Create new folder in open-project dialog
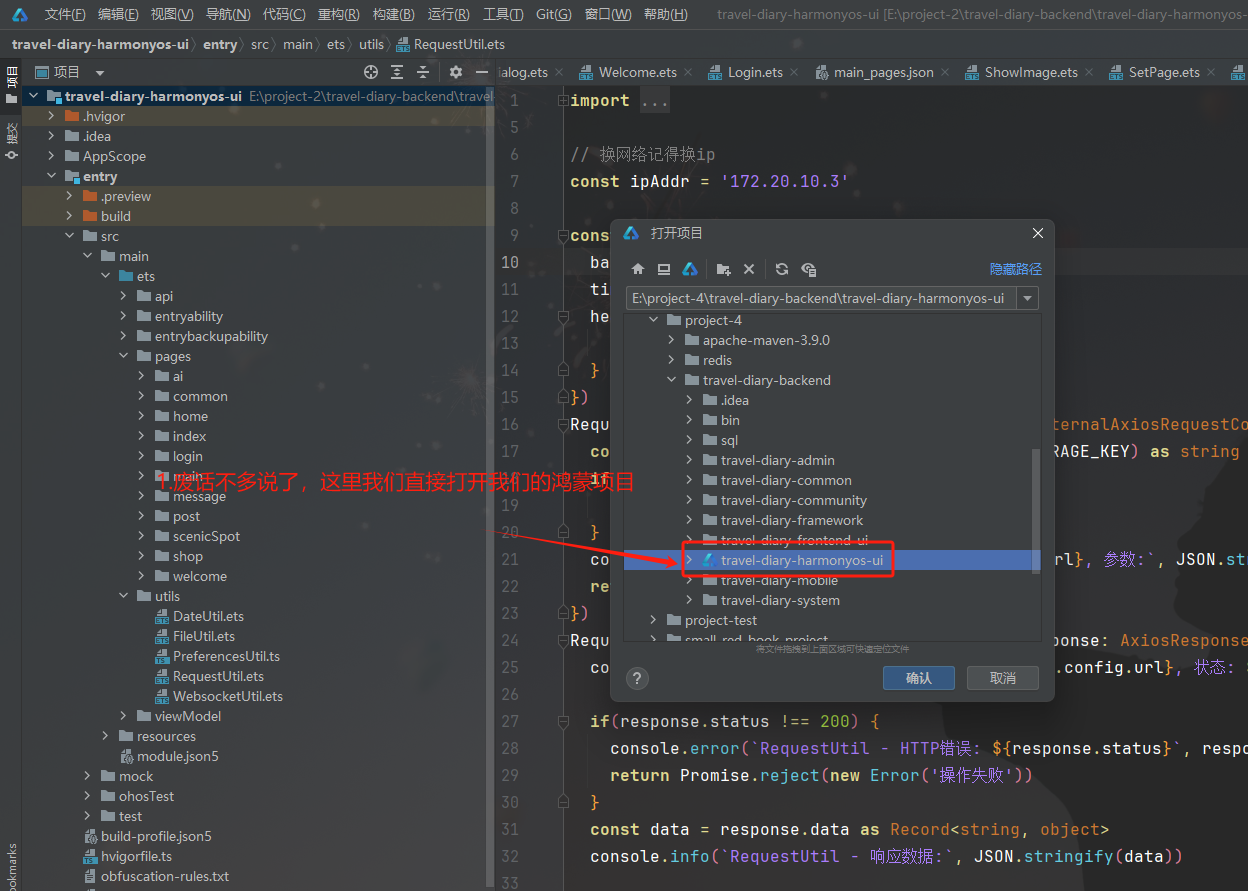This screenshot has height=891, width=1248. [x=723, y=269]
